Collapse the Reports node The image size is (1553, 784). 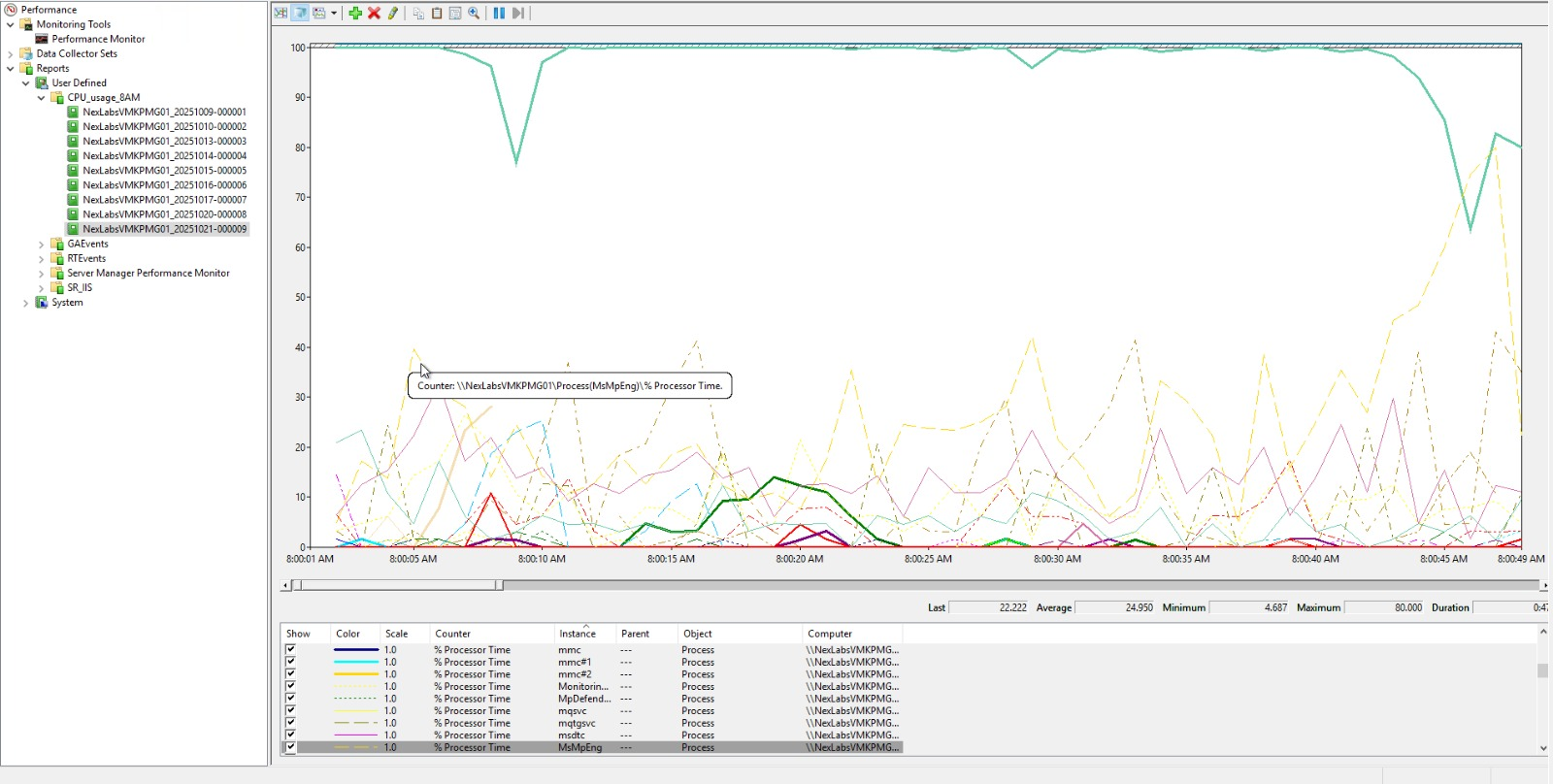pos(11,68)
